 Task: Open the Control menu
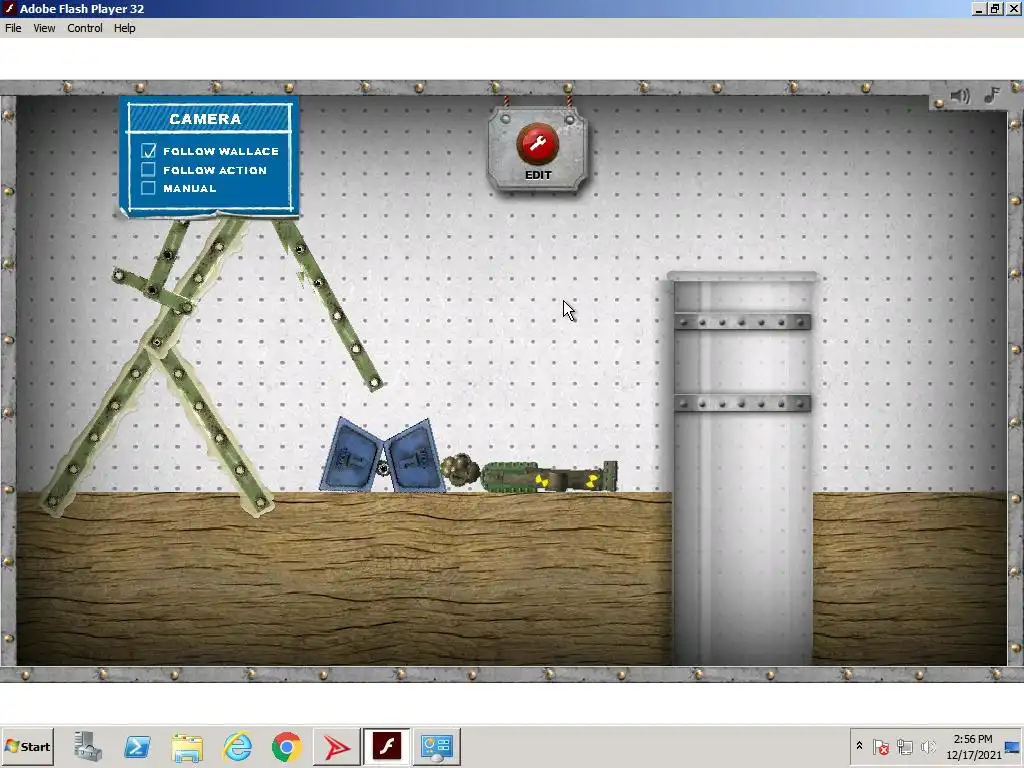pos(85,28)
